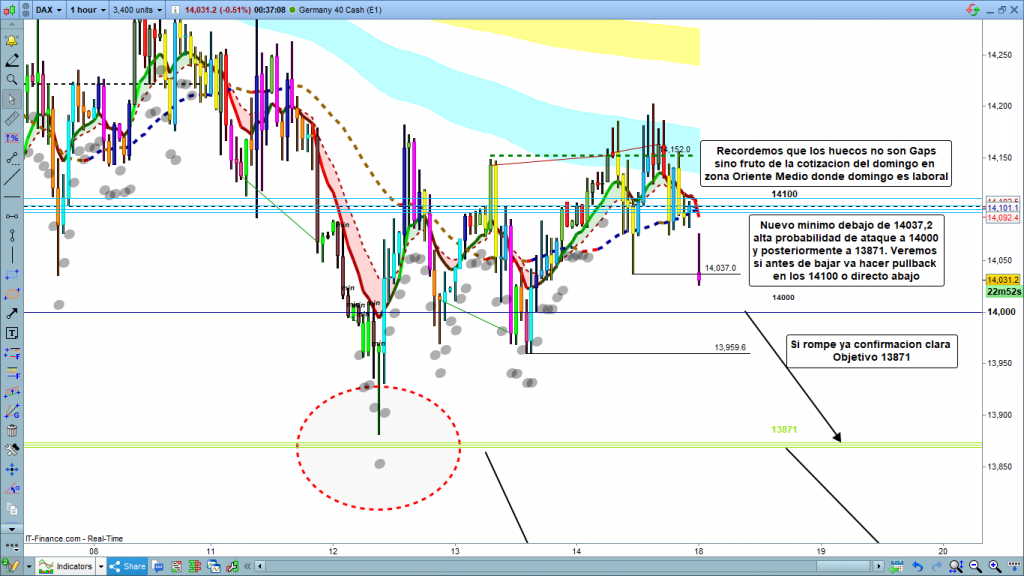Click the Share button
Viewport: 1024px width, 576px height.
[129, 567]
